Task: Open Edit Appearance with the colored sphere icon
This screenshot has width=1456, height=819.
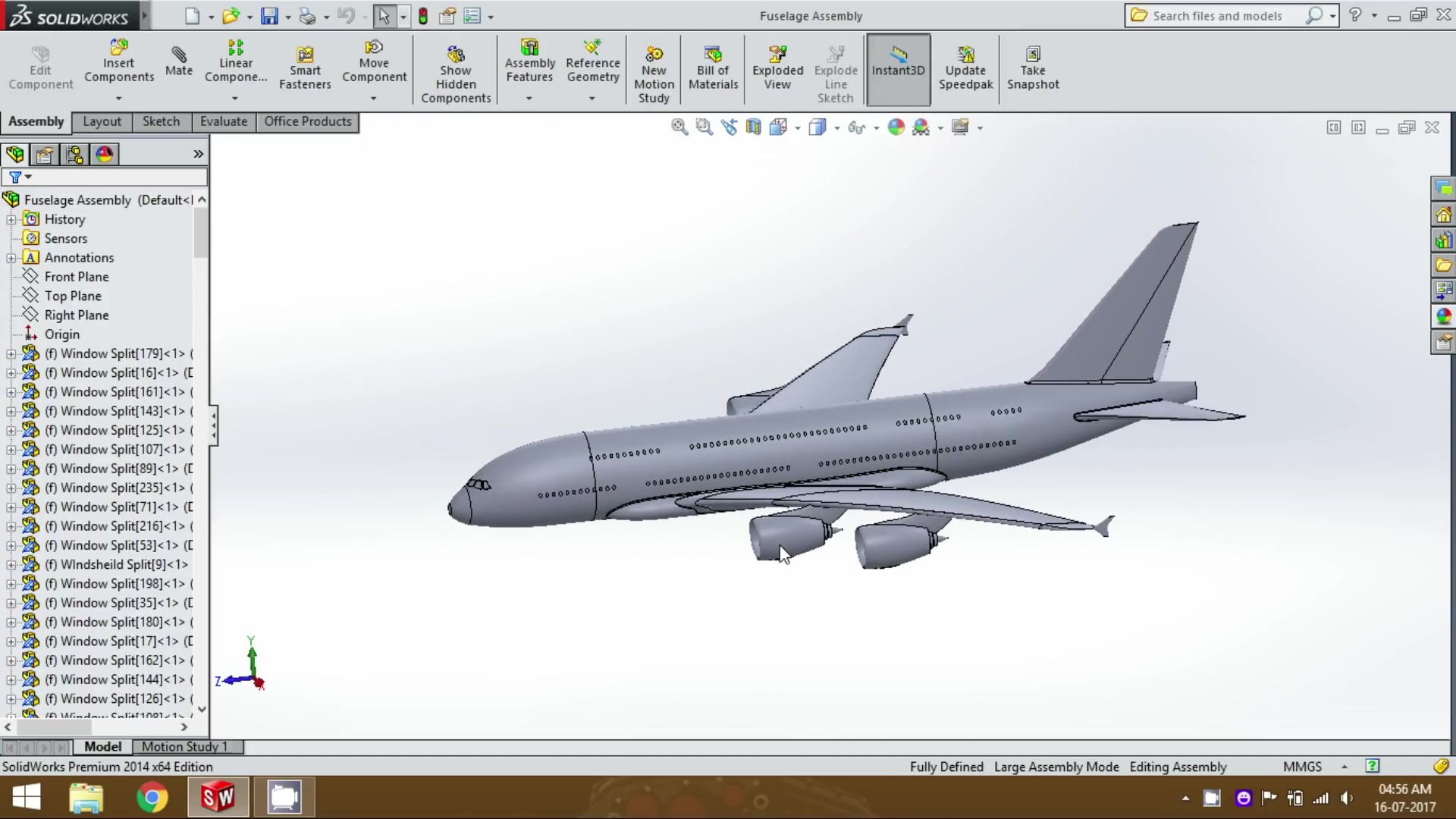Action: (896, 127)
